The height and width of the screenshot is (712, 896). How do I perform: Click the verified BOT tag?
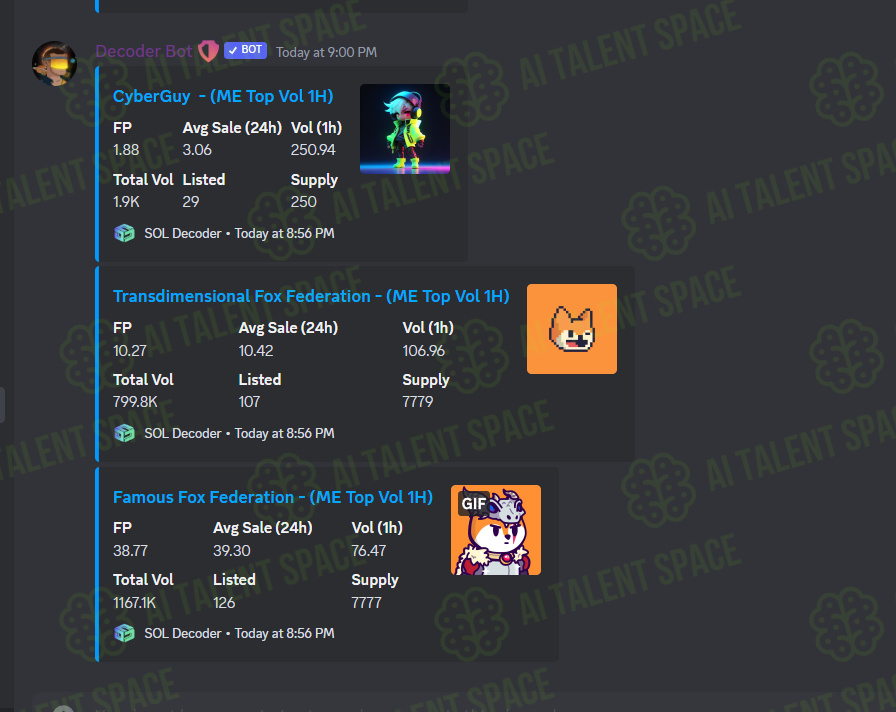click(246, 50)
